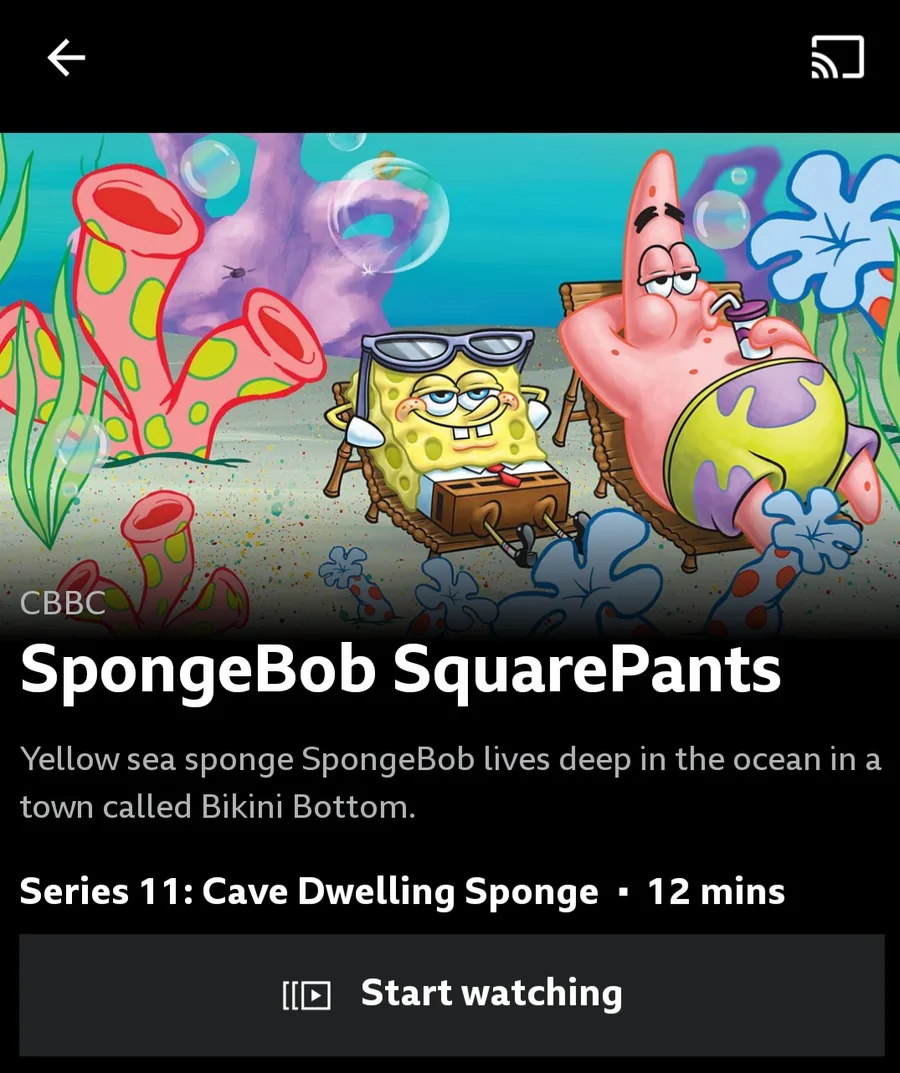
Task: Click the SpongeBob SquarePants programme title
Action: 401,669
